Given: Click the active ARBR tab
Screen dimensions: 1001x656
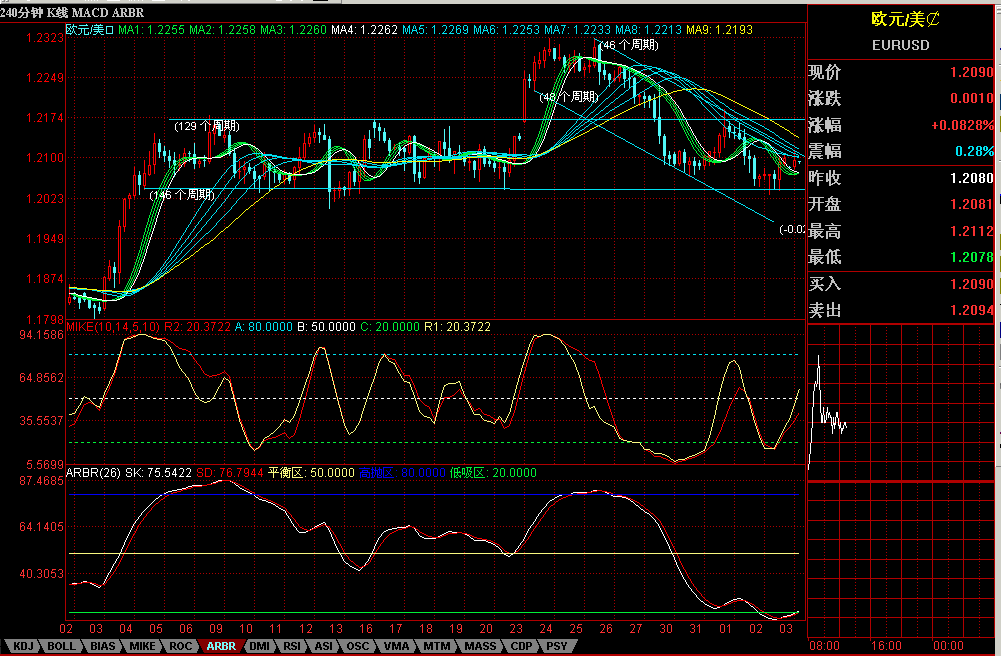Looking at the screenshot, I should pos(221,646).
